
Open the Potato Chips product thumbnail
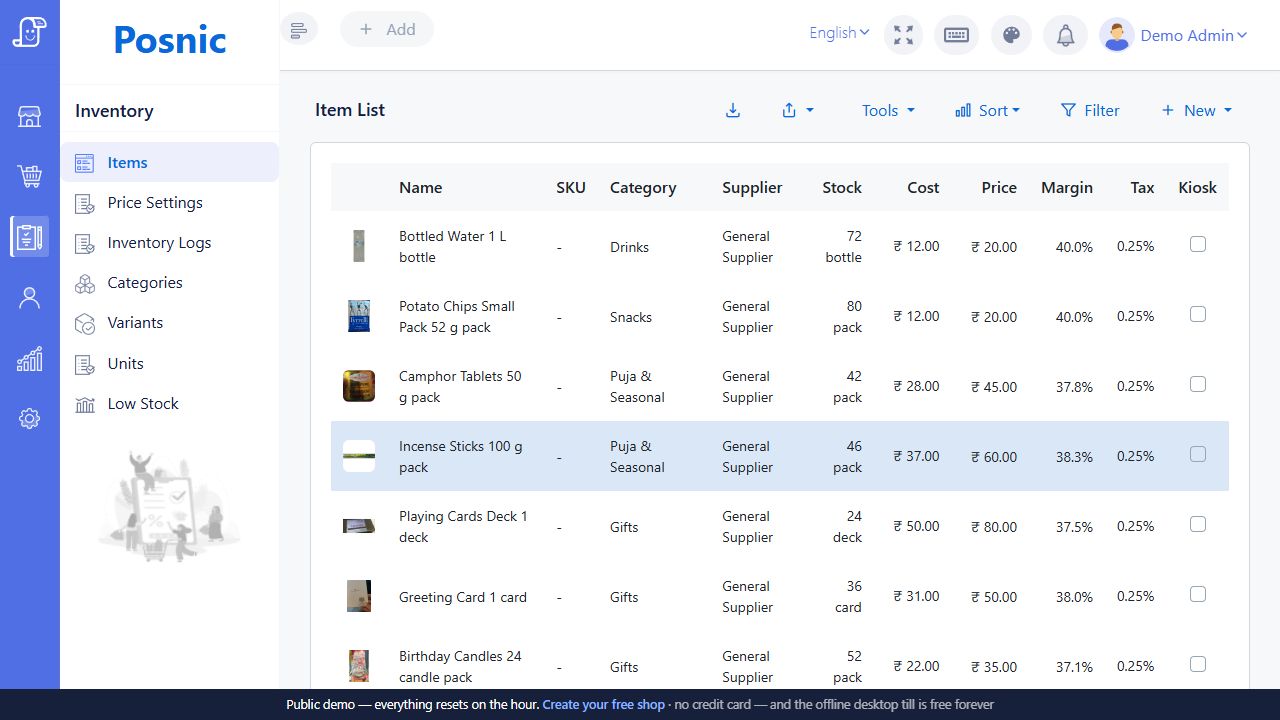(x=359, y=316)
